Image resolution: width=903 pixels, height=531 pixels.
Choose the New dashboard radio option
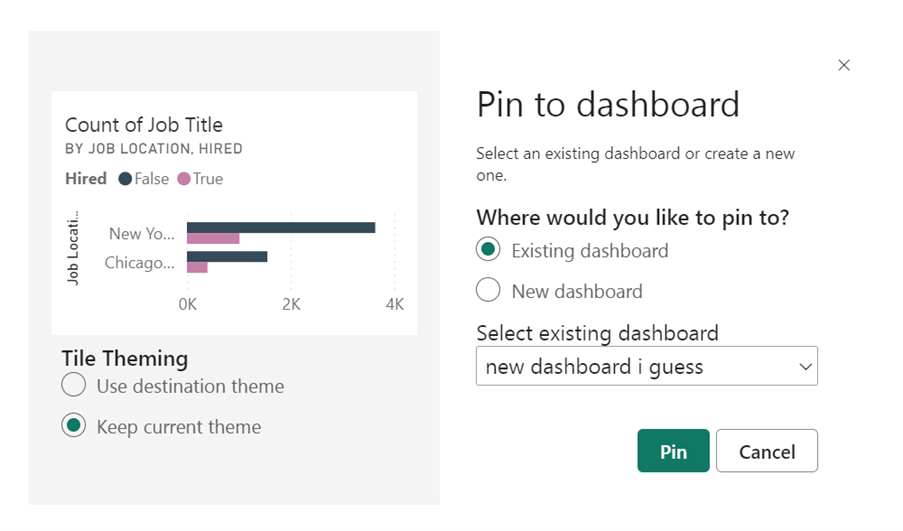click(488, 291)
